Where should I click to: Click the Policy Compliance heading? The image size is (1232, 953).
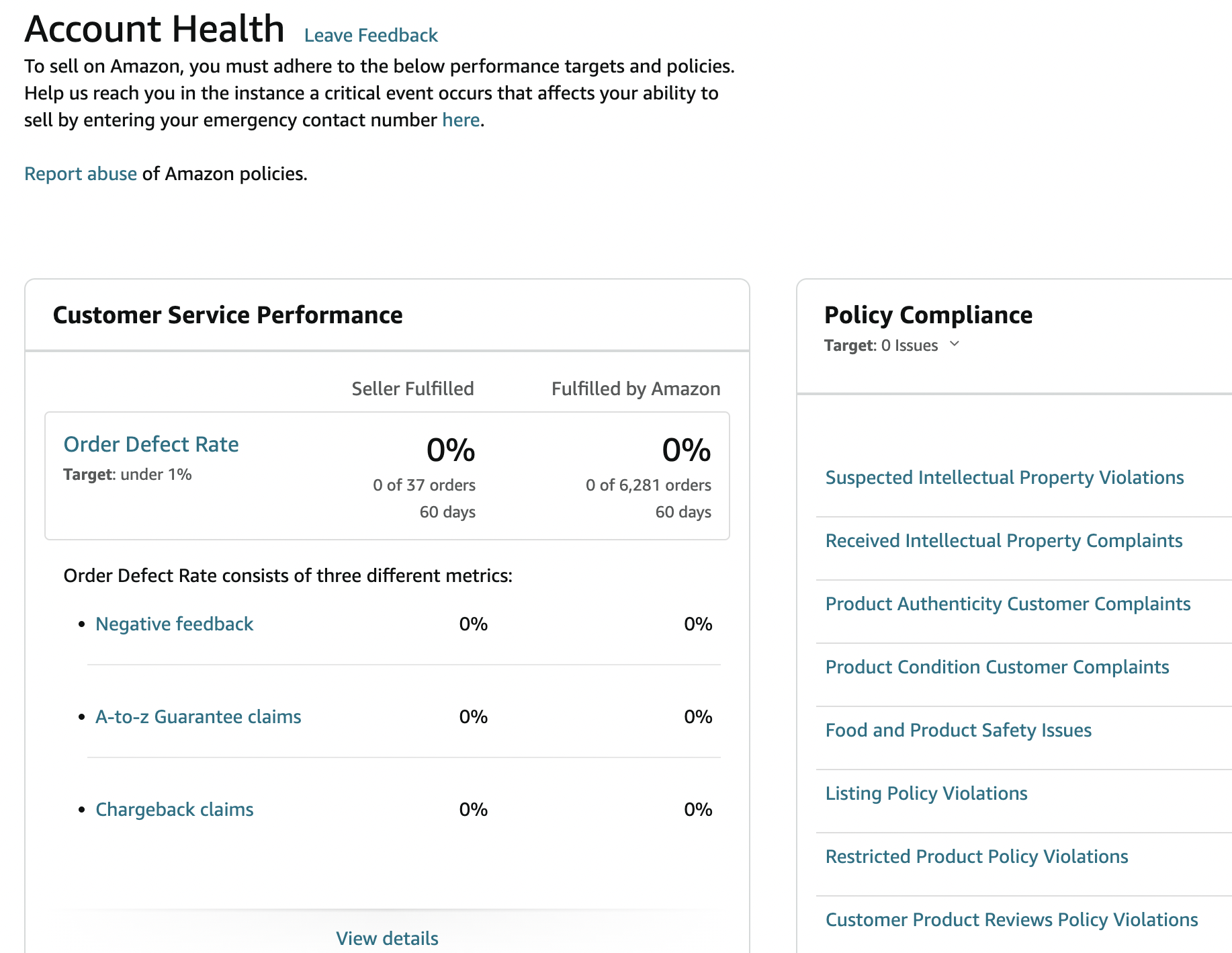coord(928,315)
